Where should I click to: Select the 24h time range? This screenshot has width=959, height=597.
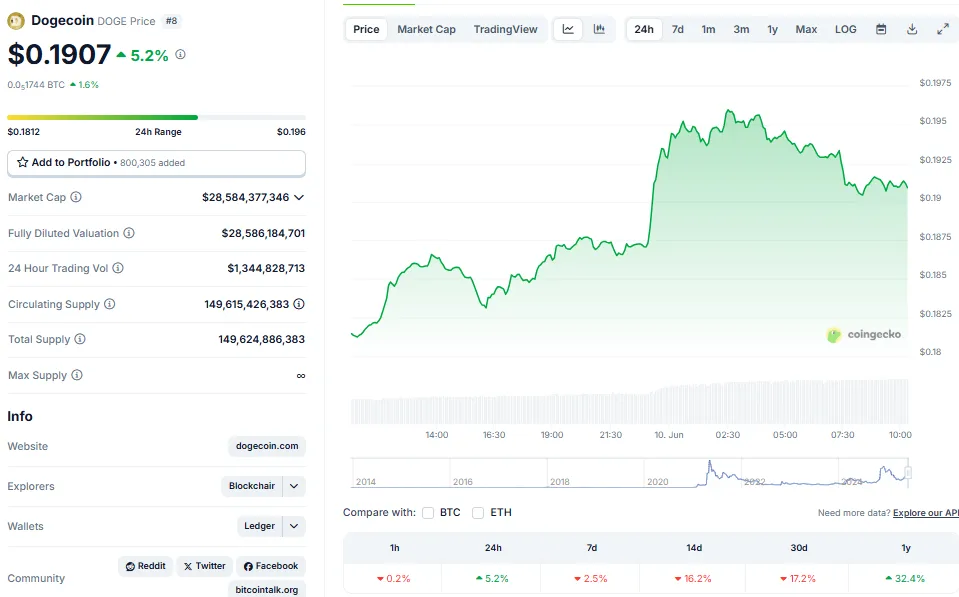pyautogui.click(x=644, y=29)
